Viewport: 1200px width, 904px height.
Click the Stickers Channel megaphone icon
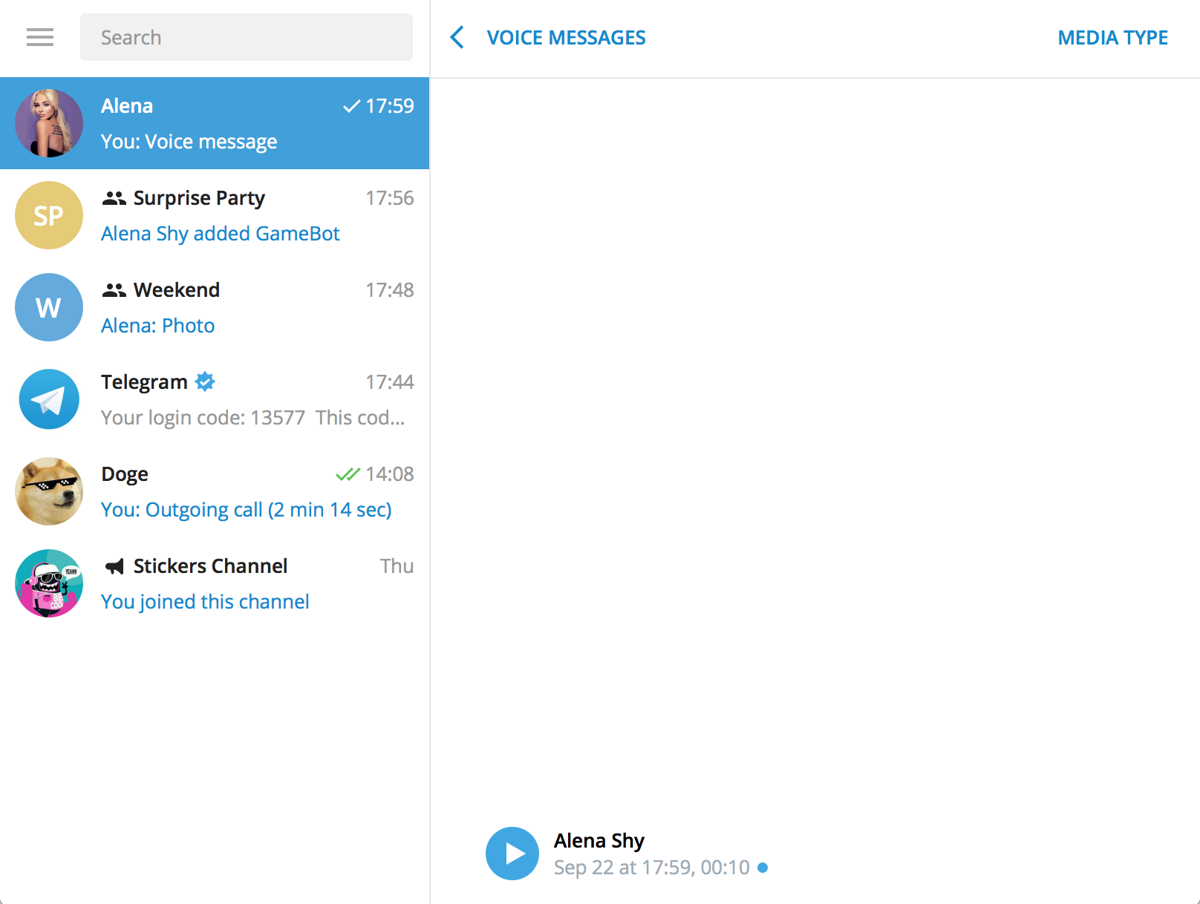115,567
